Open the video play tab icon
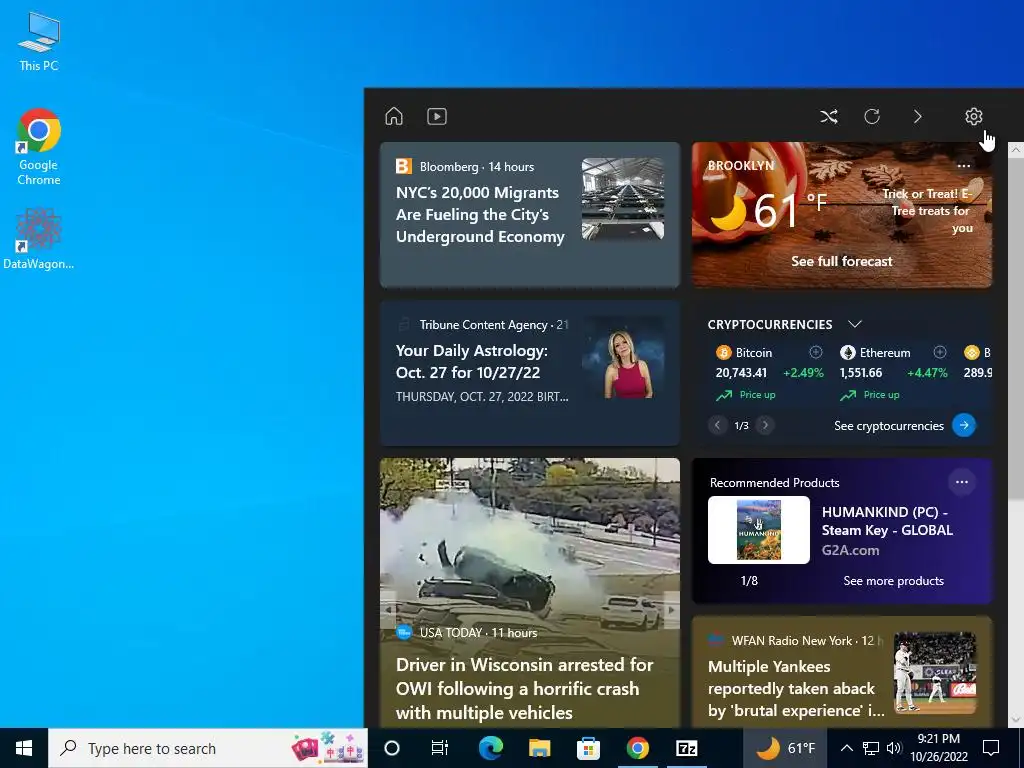This screenshot has width=1024, height=768. tap(437, 116)
